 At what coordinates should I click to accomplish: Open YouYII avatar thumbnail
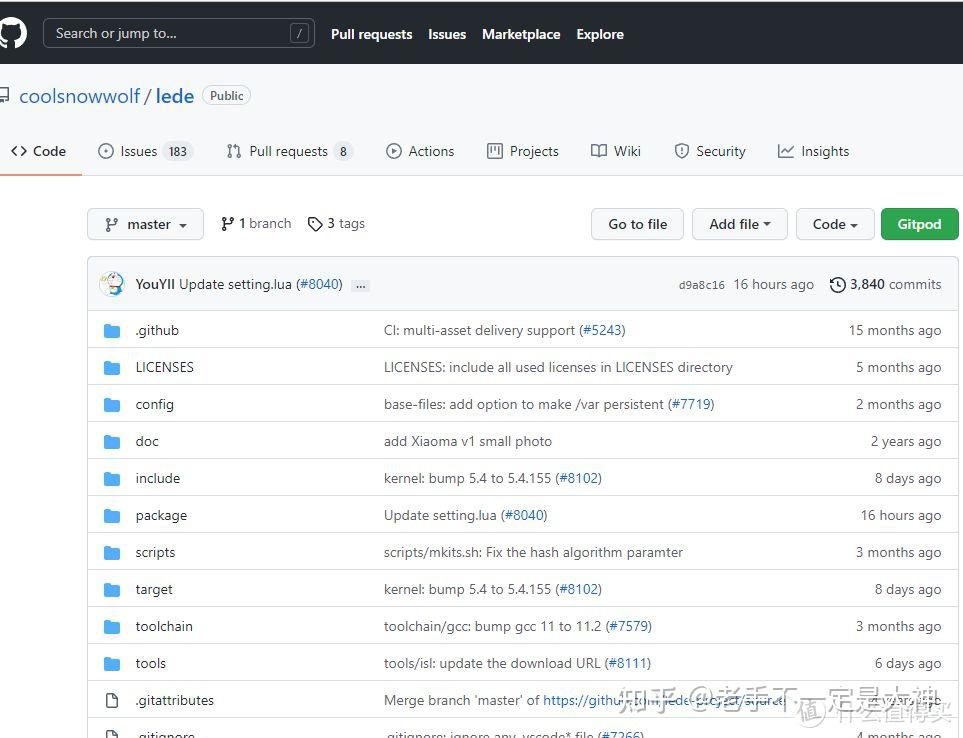[112, 284]
